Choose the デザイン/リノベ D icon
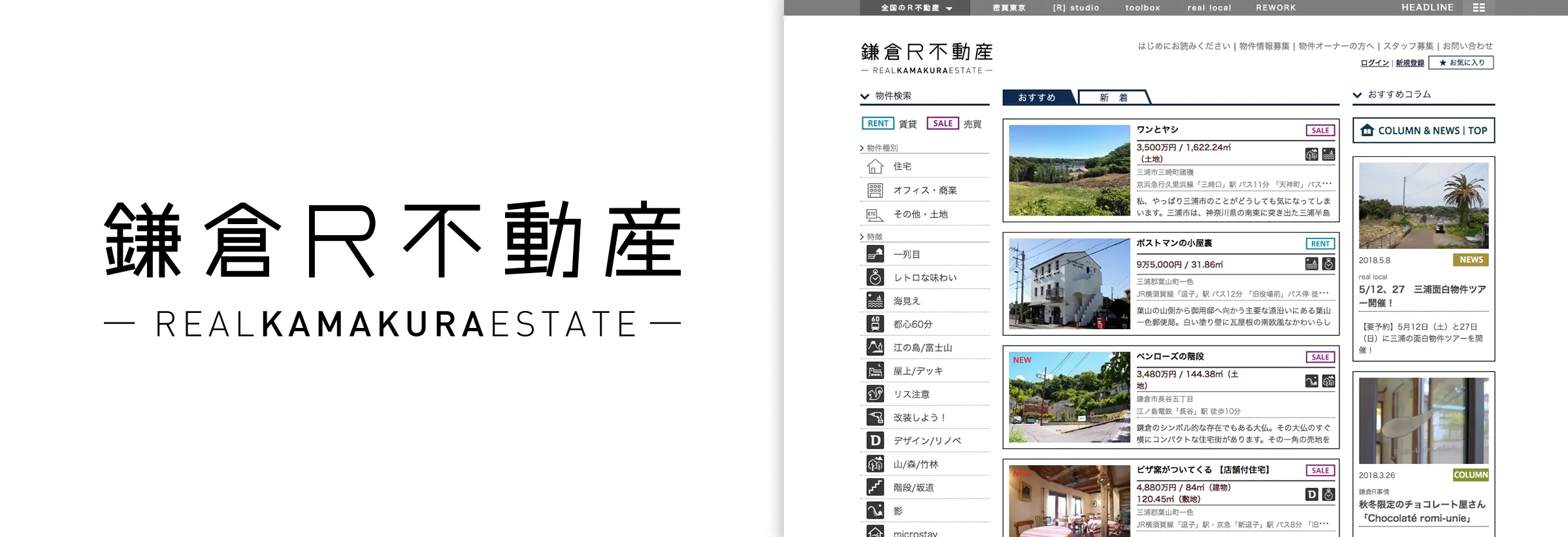Screen dimensions: 1568x537 pos(875,440)
